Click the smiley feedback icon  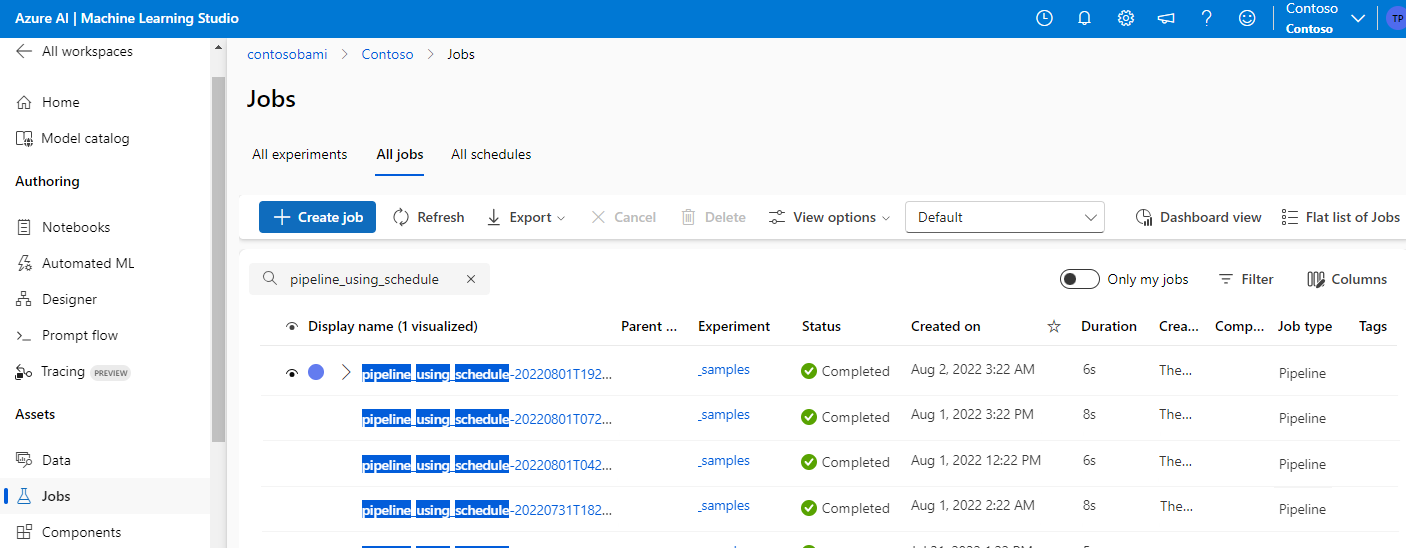point(1246,18)
